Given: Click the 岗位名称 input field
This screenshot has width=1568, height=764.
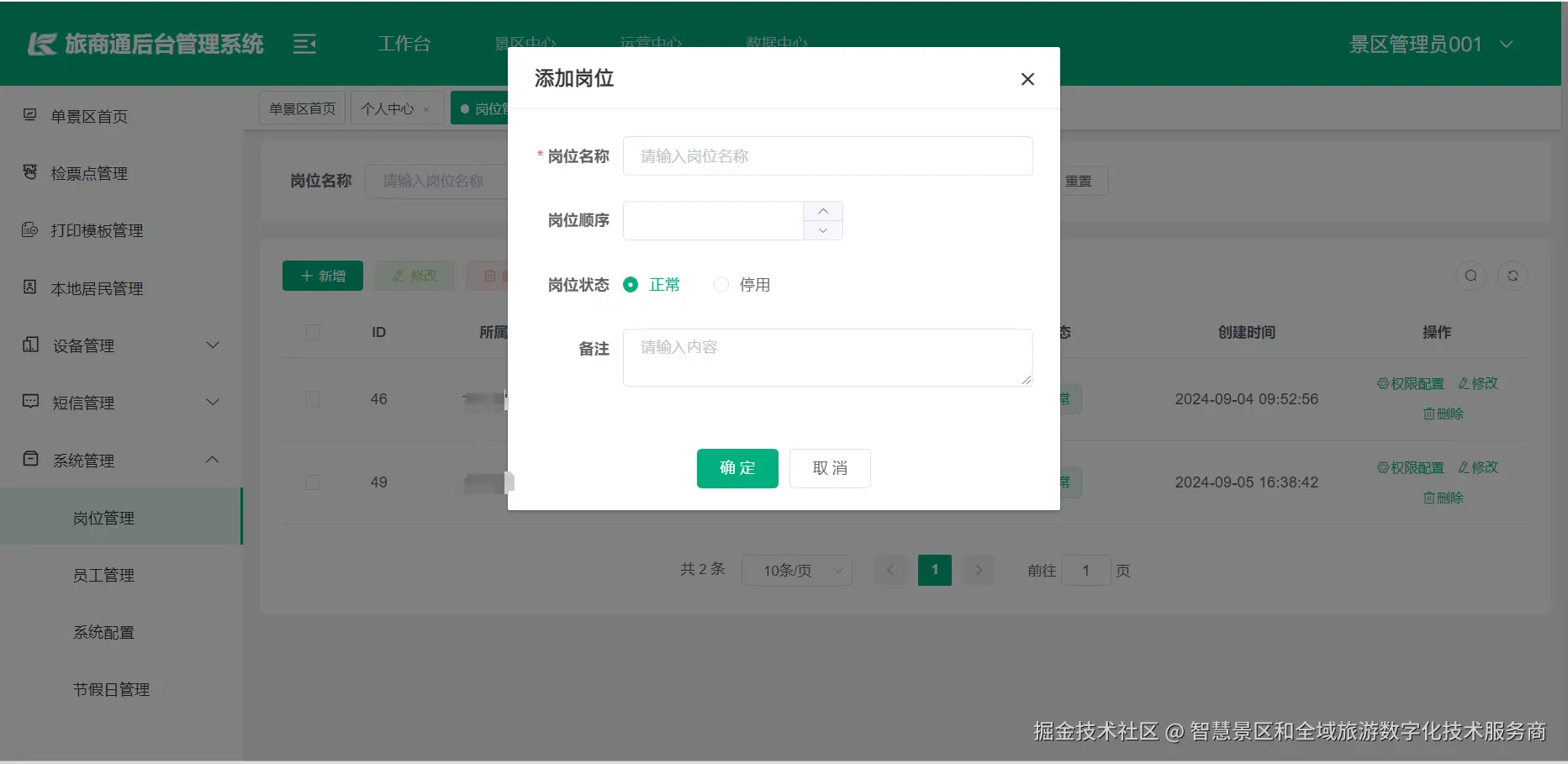Looking at the screenshot, I should click(x=826, y=155).
